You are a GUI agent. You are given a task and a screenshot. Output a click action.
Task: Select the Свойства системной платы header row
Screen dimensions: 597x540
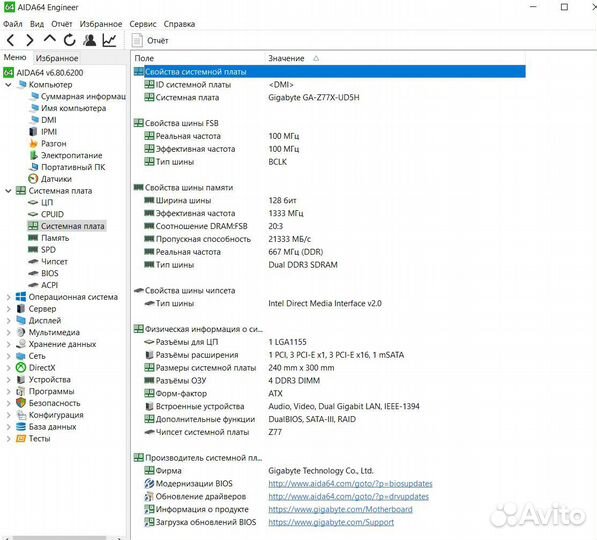329,72
